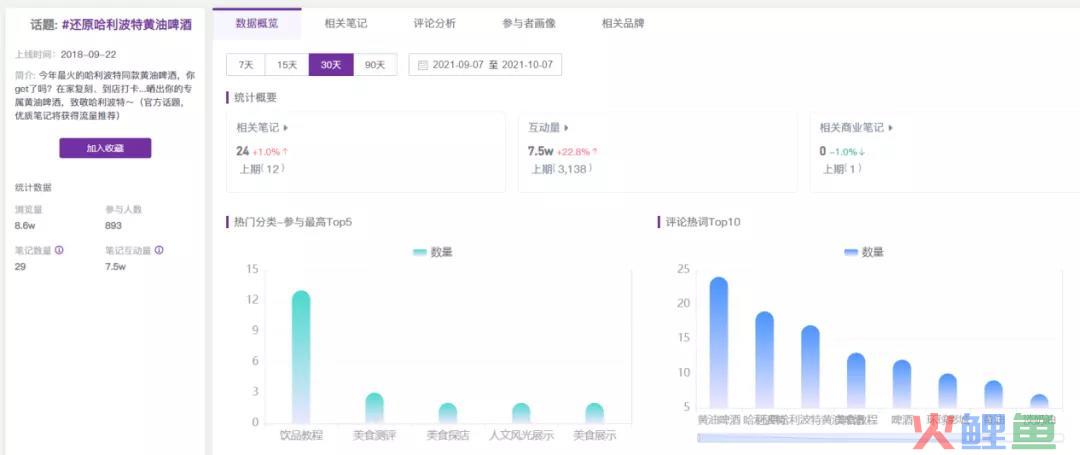Click the 美食展示 bar in chart
The width and height of the screenshot is (1080, 455).
(x=594, y=413)
